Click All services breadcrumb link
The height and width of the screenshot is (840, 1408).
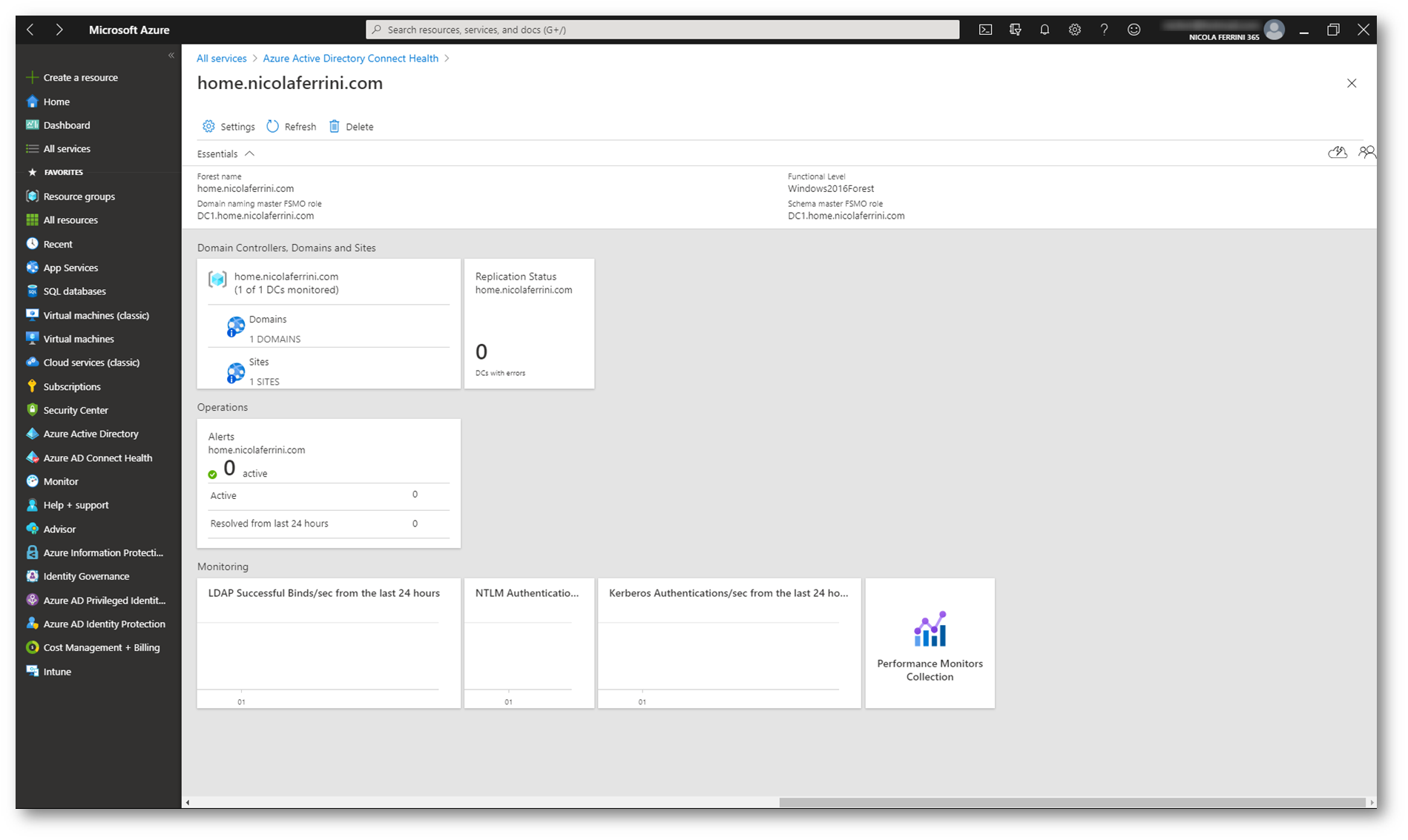221,59
